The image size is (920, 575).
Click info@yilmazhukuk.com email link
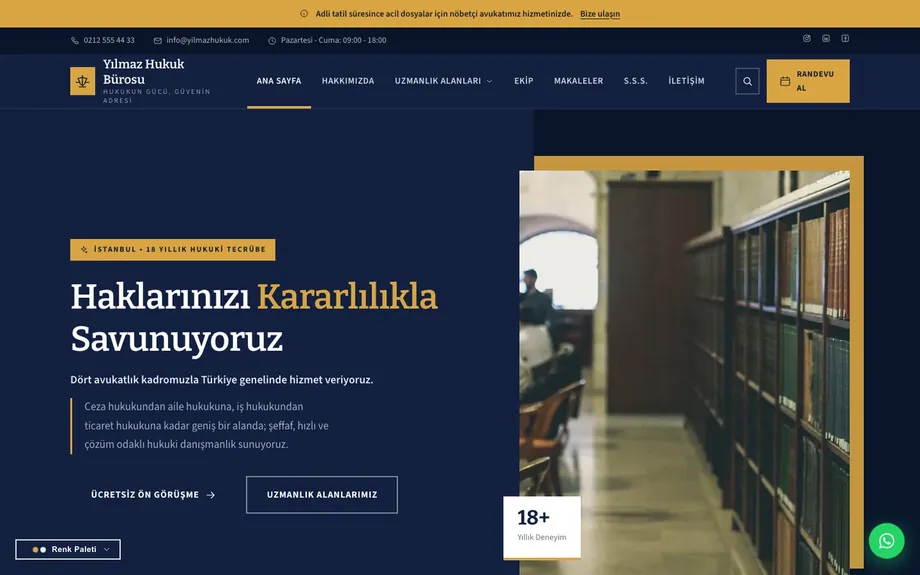point(208,40)
